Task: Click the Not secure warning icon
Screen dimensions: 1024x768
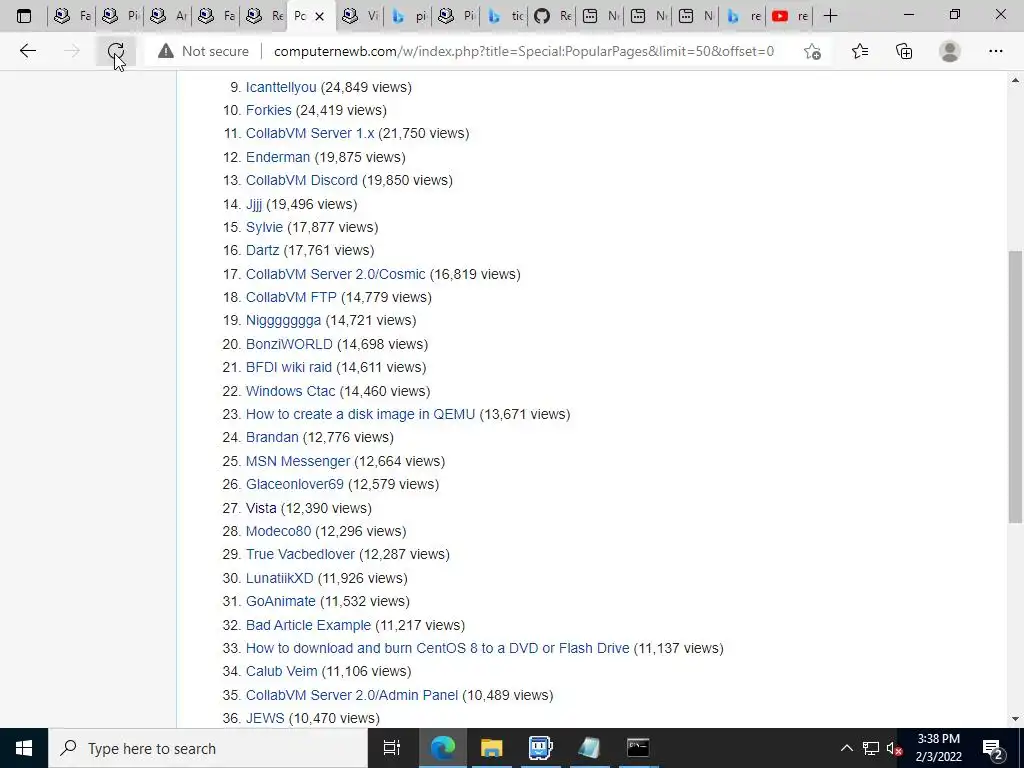Action: tap(166, 51)
